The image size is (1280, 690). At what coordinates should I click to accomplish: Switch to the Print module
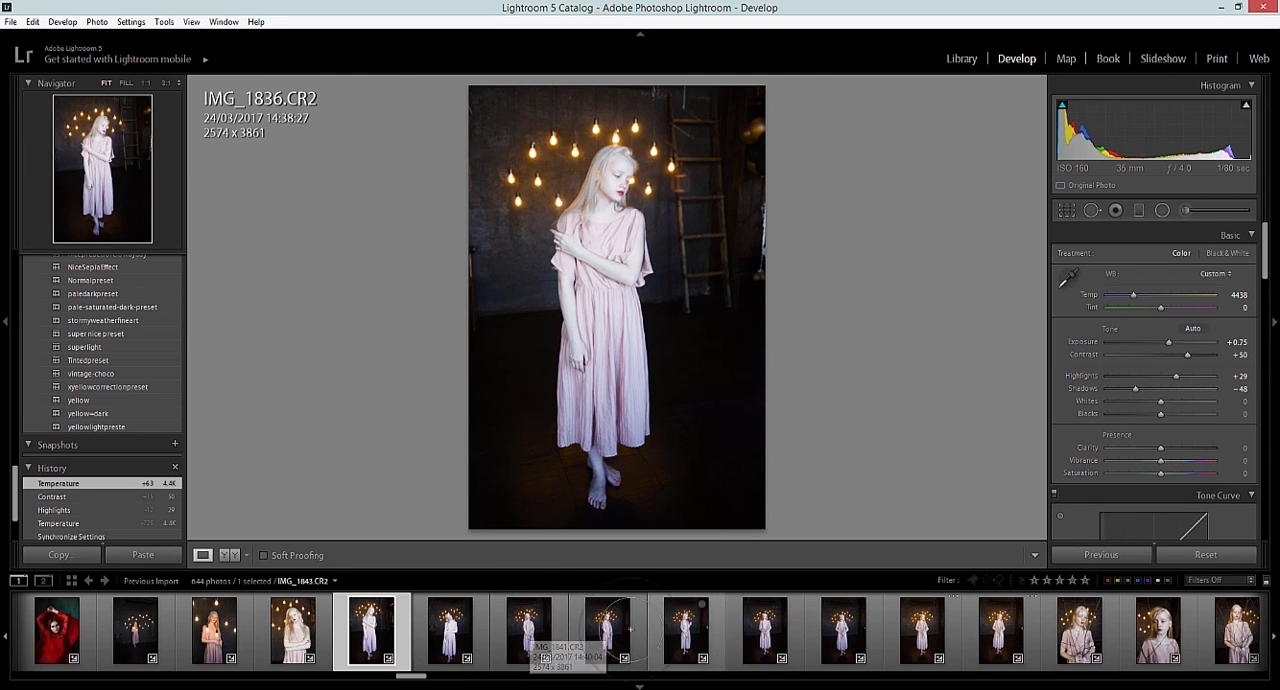click(x=1217, y=59)
